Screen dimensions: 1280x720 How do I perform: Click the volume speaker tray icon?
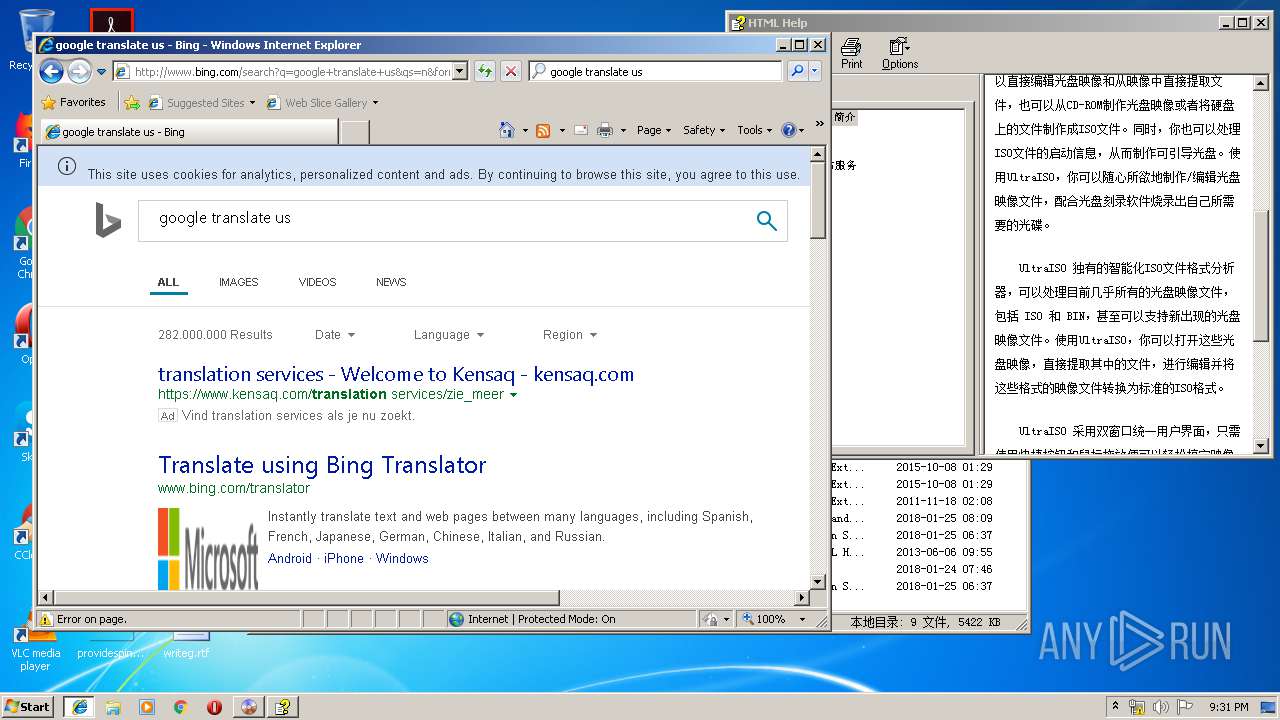(x=1160, y=706)
